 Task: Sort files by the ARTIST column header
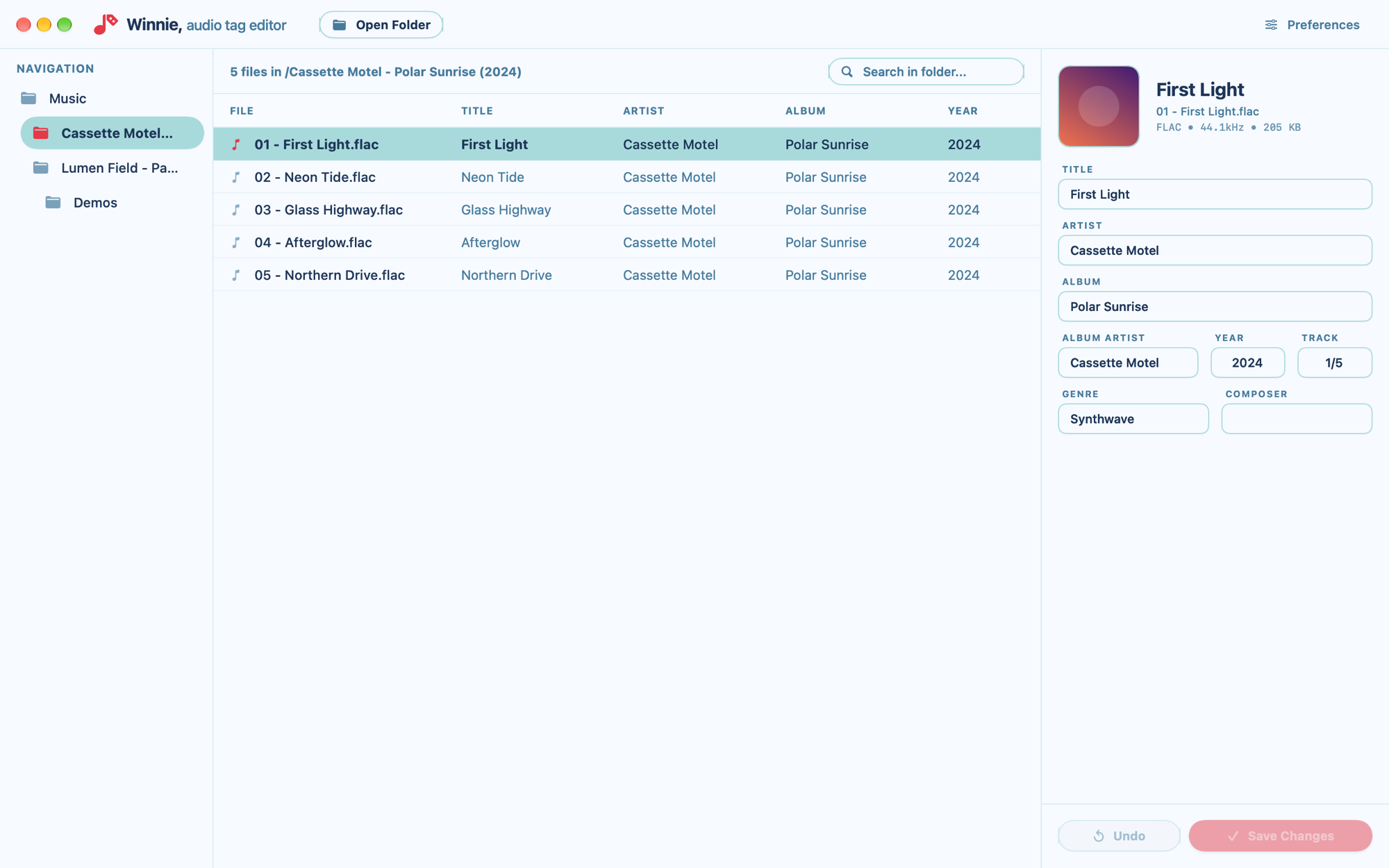pos(644,111)
